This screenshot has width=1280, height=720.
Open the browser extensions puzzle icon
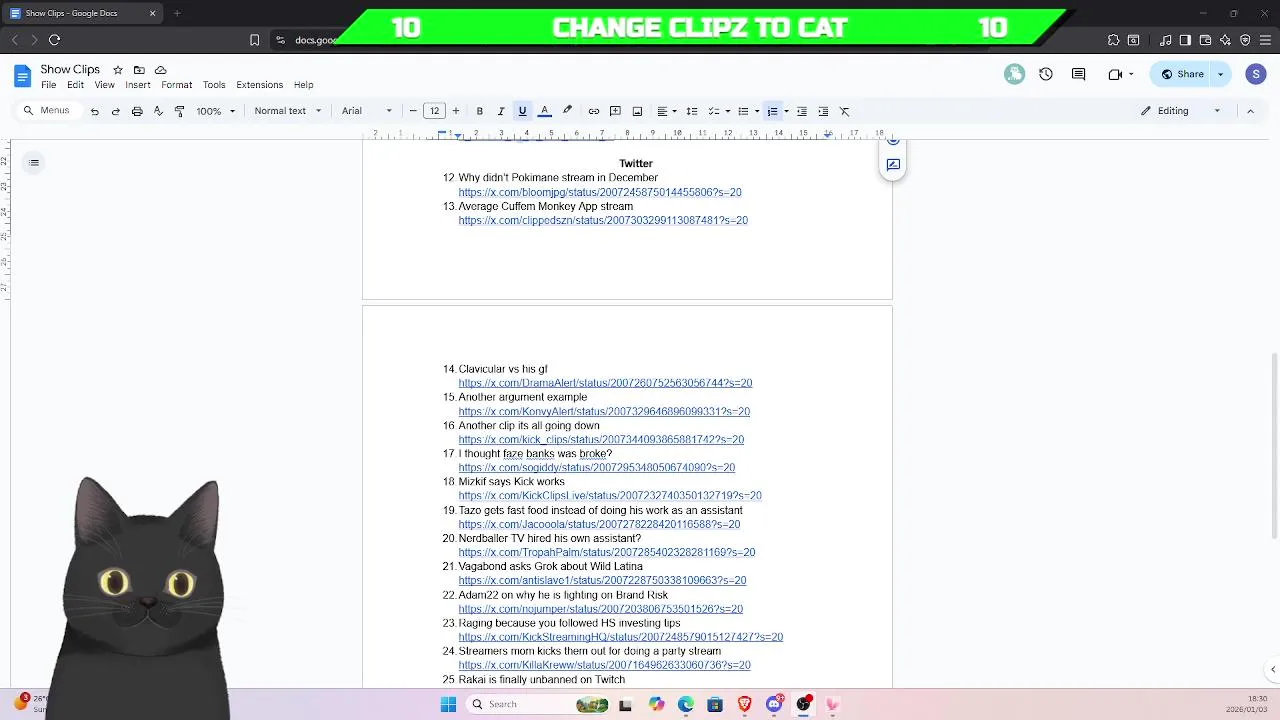pyautogui.click(x=1113, y=40)
